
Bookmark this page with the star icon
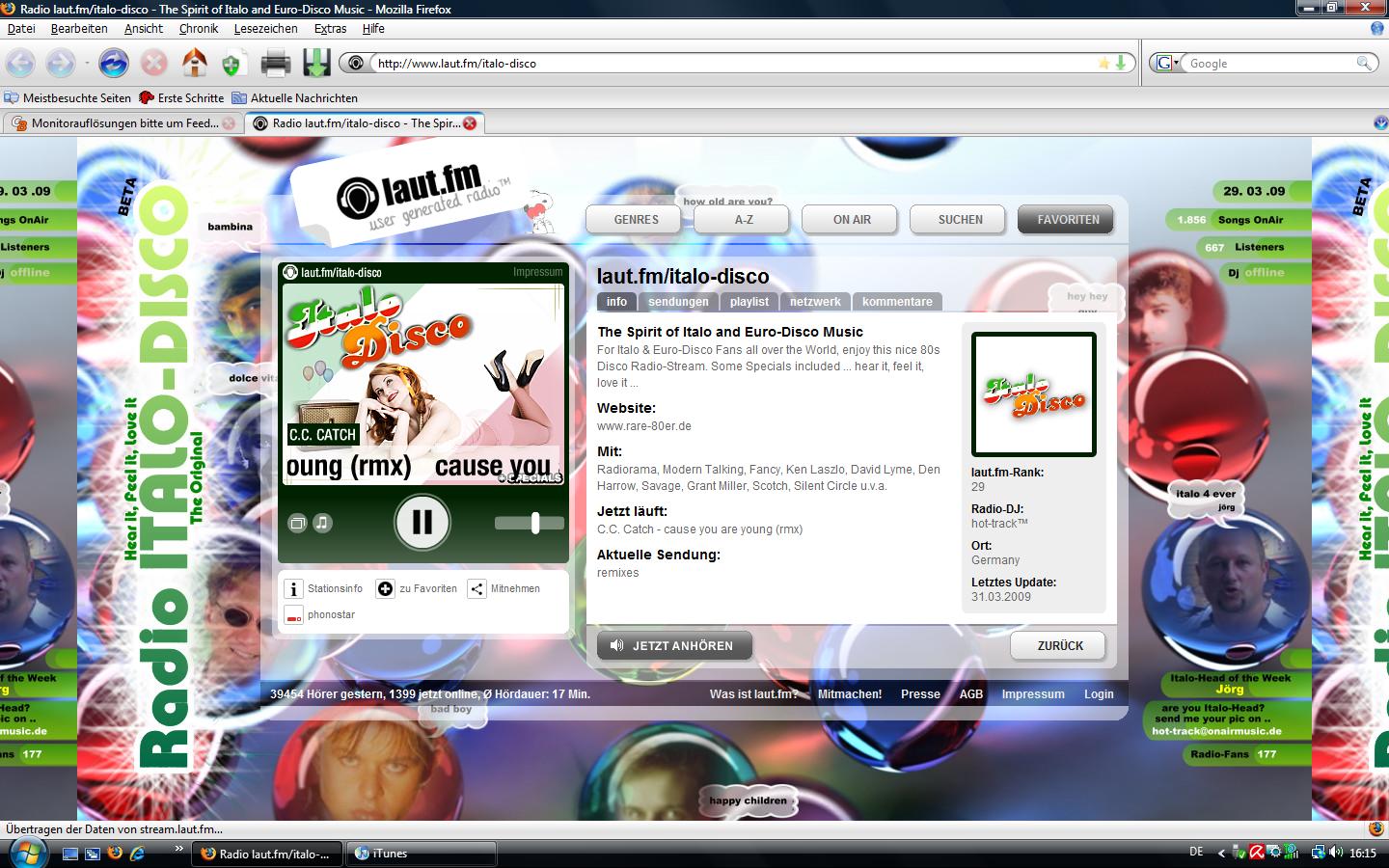pyautogui.click(x=1103, y=63)
